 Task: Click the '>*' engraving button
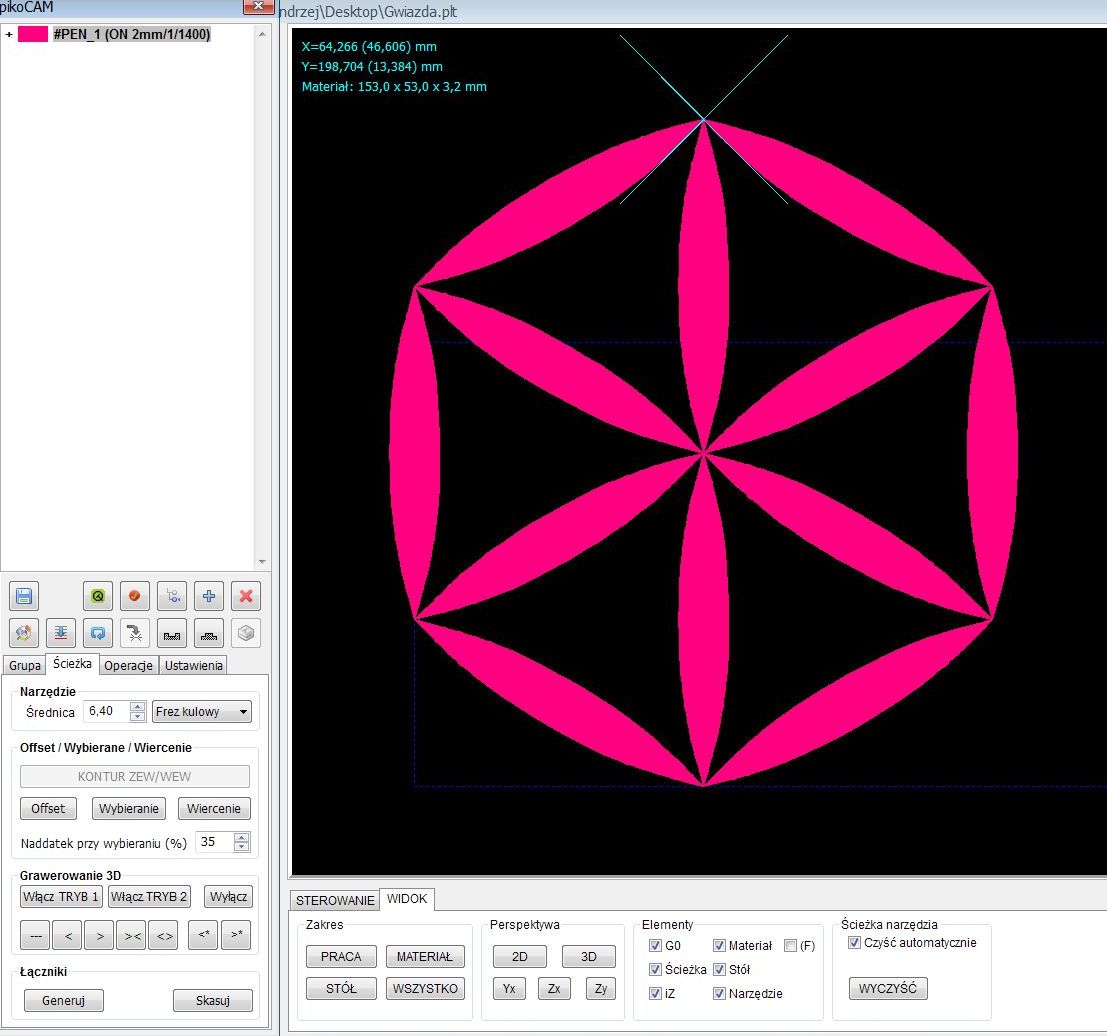(x=236, y=935)
